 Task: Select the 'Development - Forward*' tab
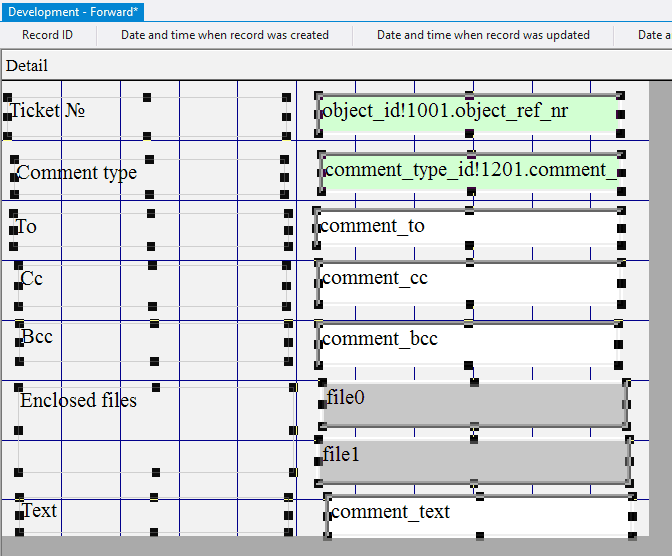(74, 11)
